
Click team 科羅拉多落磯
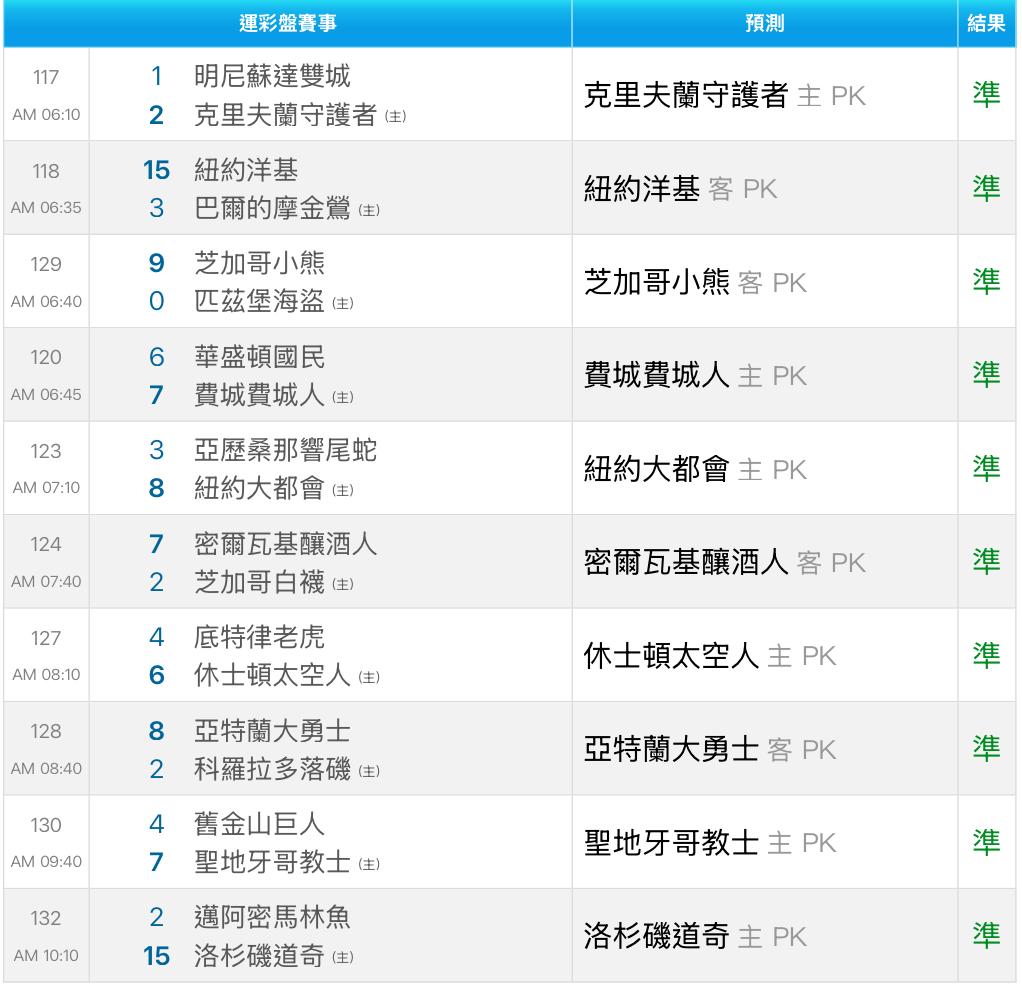(272, 769)
